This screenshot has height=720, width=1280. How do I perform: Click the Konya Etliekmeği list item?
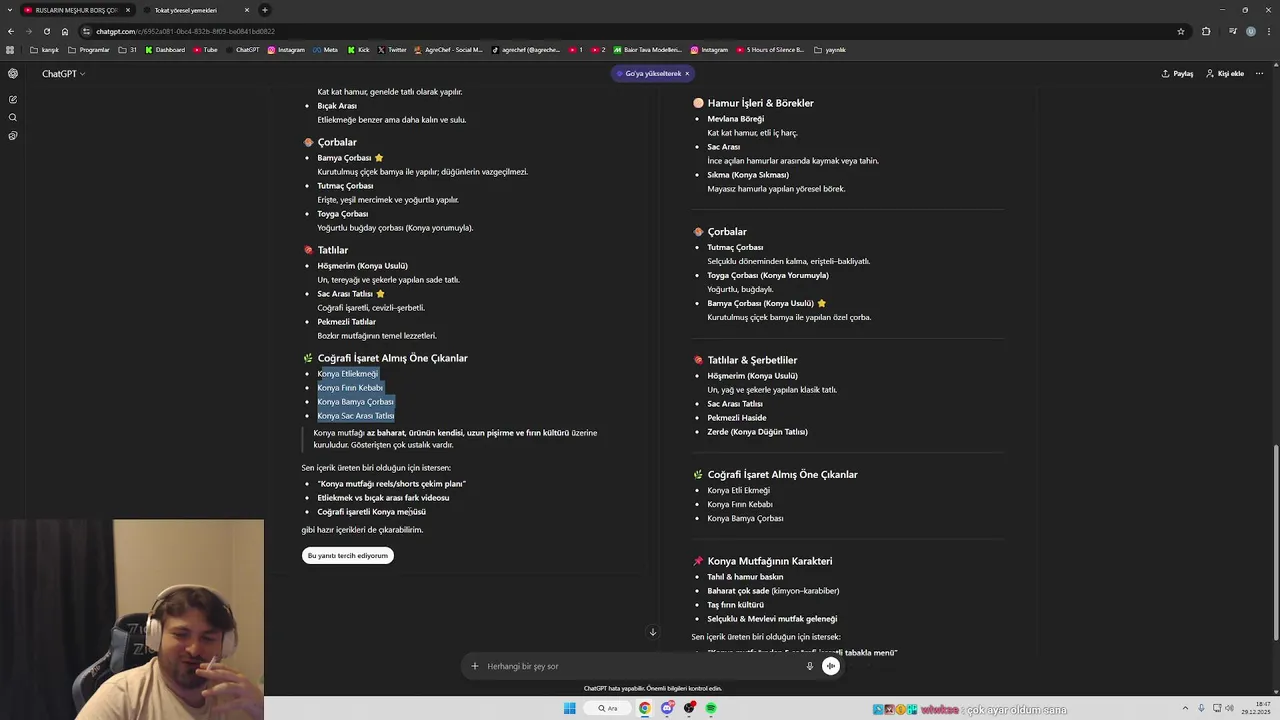348,374
